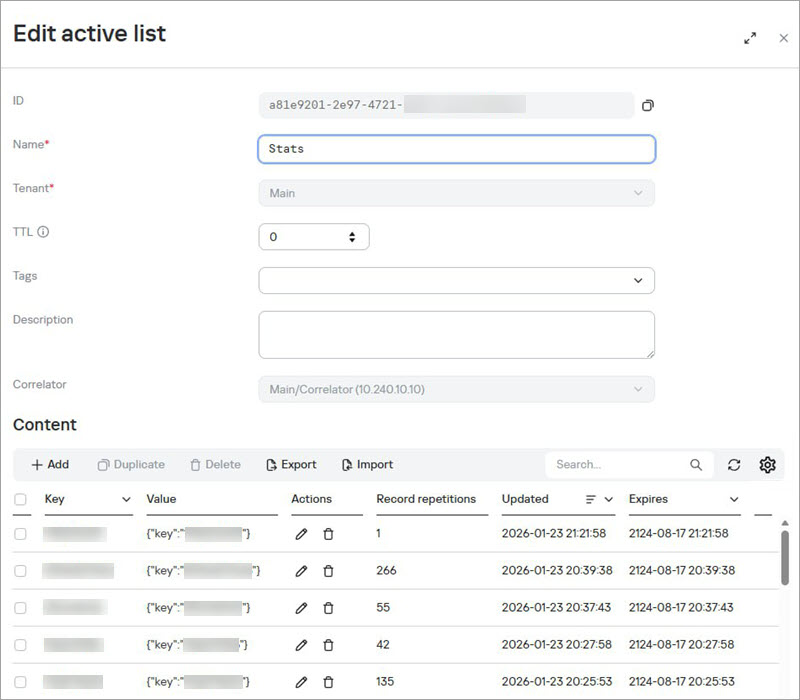Select the 2026-01-23 20:37:43 updated cell
The image size is (800, 700).
(556, 608)
